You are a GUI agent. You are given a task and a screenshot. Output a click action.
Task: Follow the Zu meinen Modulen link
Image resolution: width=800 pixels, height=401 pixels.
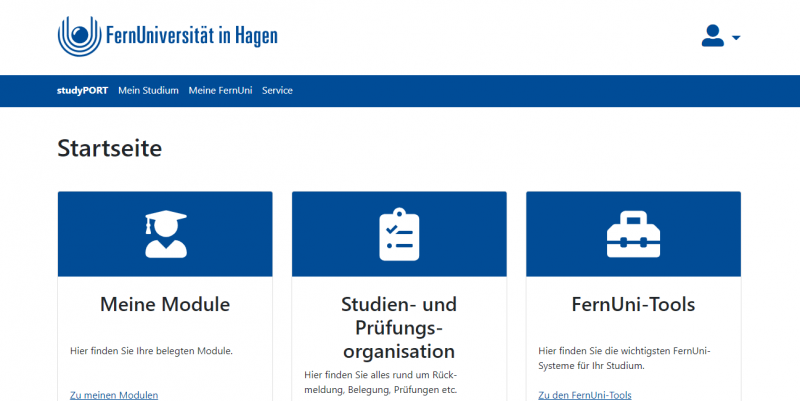tap(114, 395)
